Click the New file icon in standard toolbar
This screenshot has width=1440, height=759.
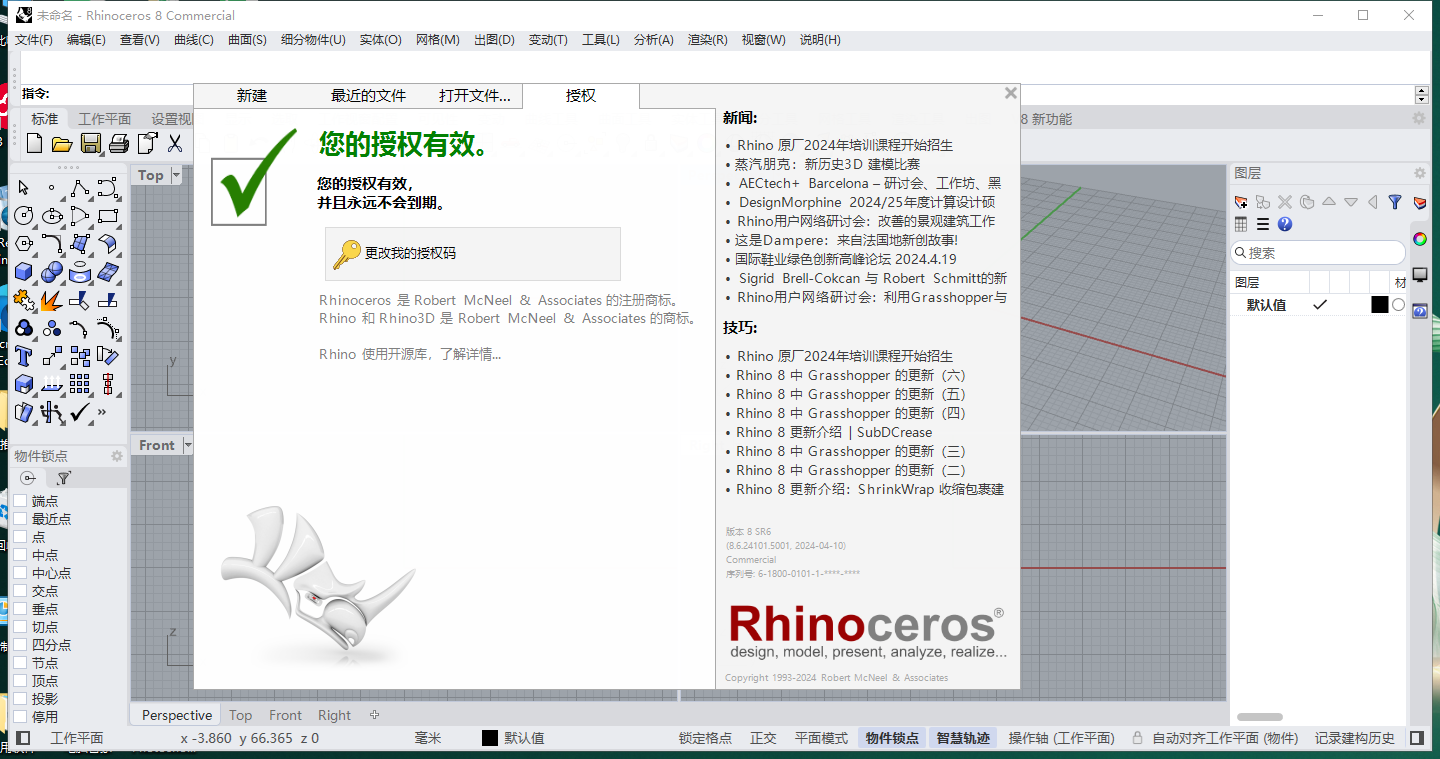click(35, 144)
